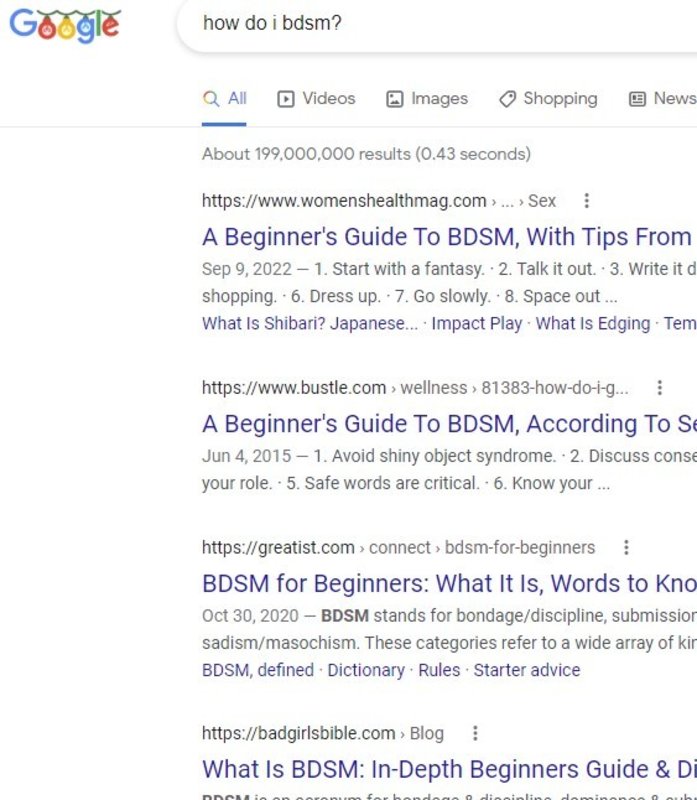Follow the 'Impact Play' sitelink
This screenshot has width=697, height=800.
476,324
